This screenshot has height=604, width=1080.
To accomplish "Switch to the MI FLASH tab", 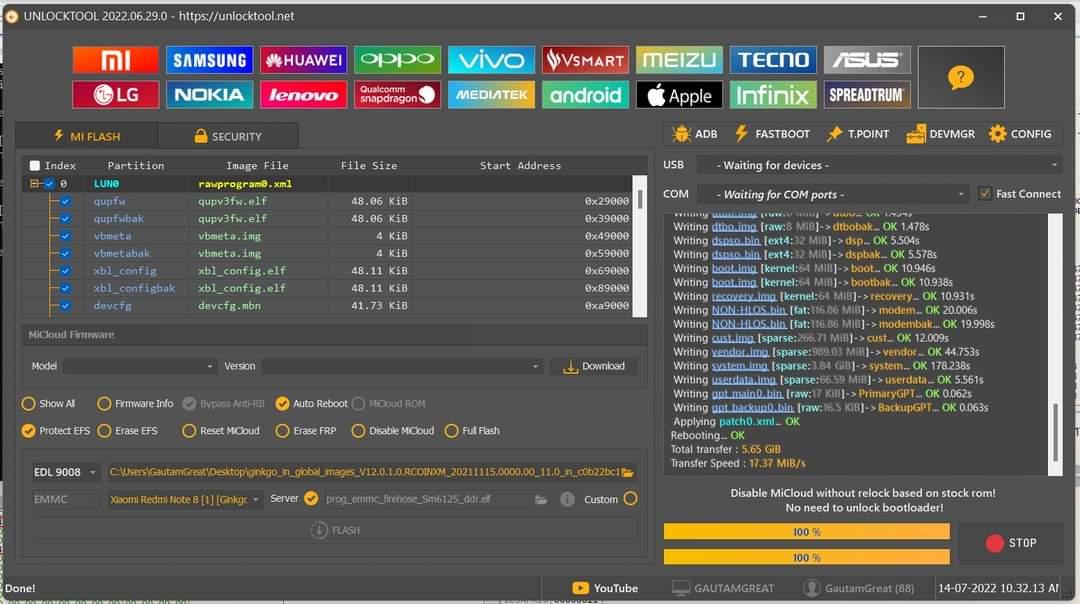I will 87,136.
